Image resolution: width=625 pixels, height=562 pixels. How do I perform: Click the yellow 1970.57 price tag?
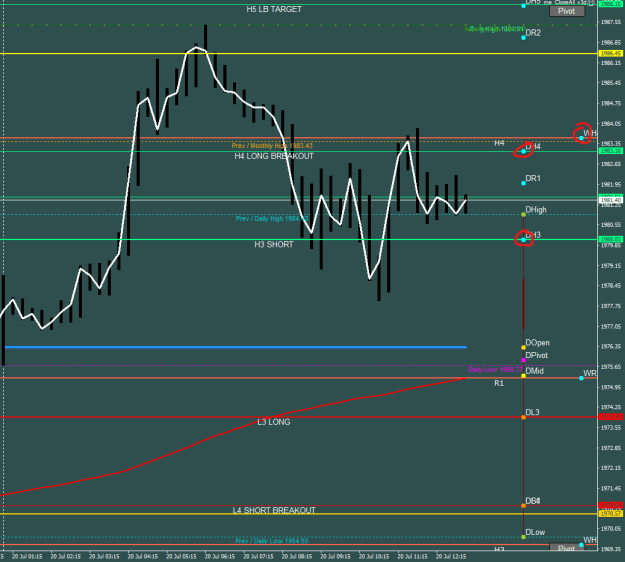point(611,514)
